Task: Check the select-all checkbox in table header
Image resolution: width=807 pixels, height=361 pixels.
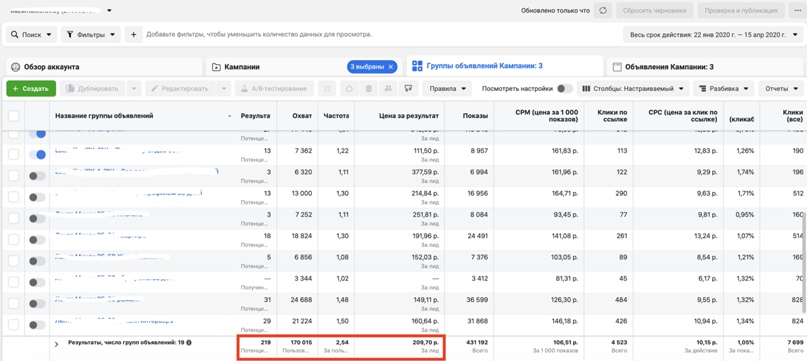Action: [x=13, y=116]
